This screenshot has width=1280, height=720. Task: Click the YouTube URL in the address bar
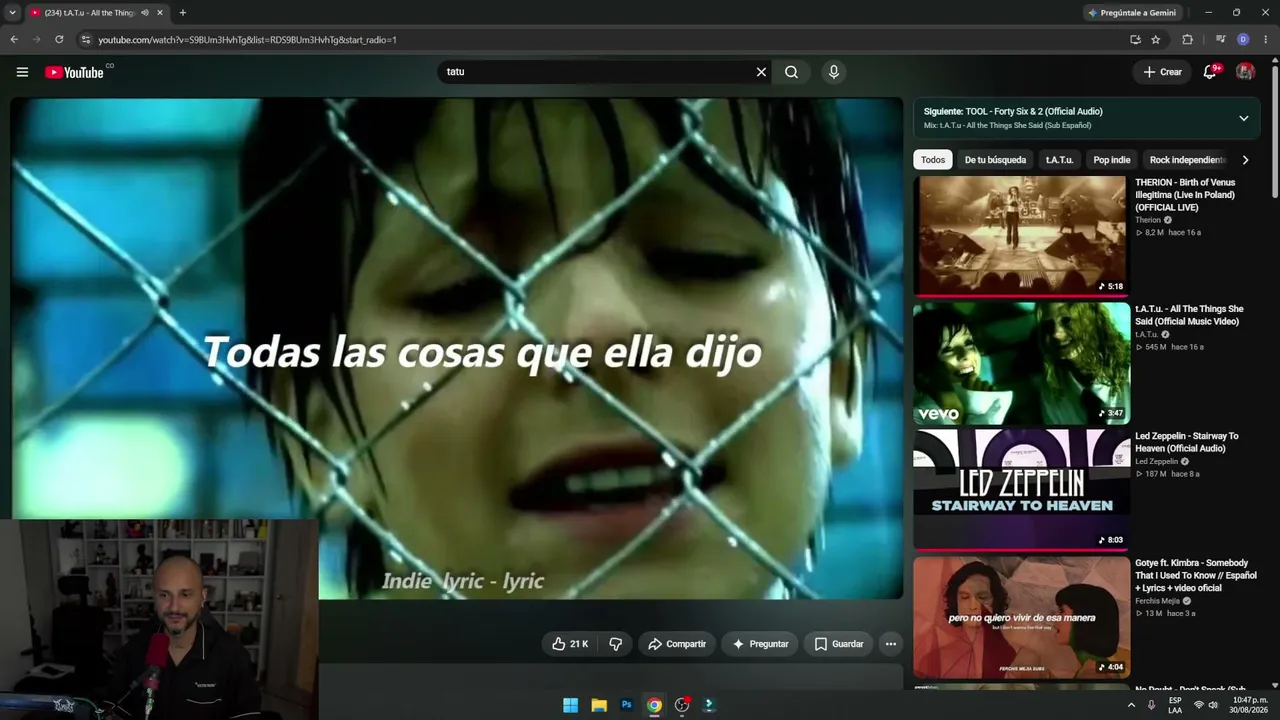coord(247,40)
